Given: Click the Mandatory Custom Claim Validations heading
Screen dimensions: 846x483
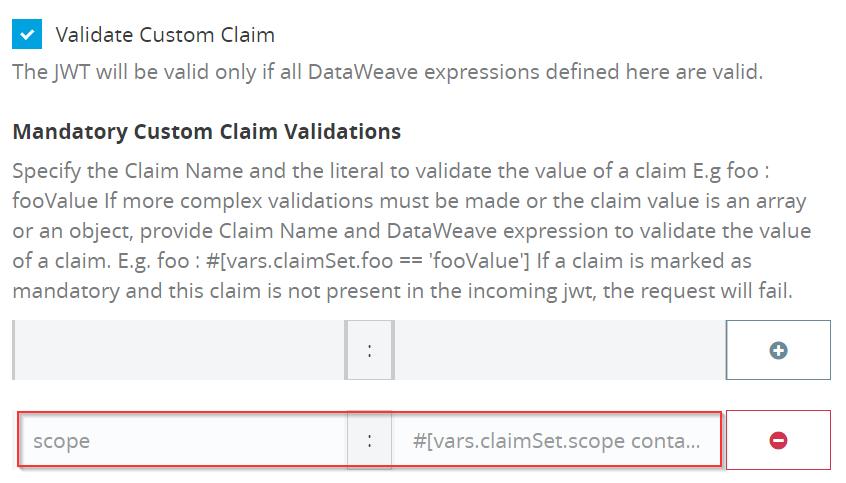Looking at the screenshot, I should click(207, 132).
